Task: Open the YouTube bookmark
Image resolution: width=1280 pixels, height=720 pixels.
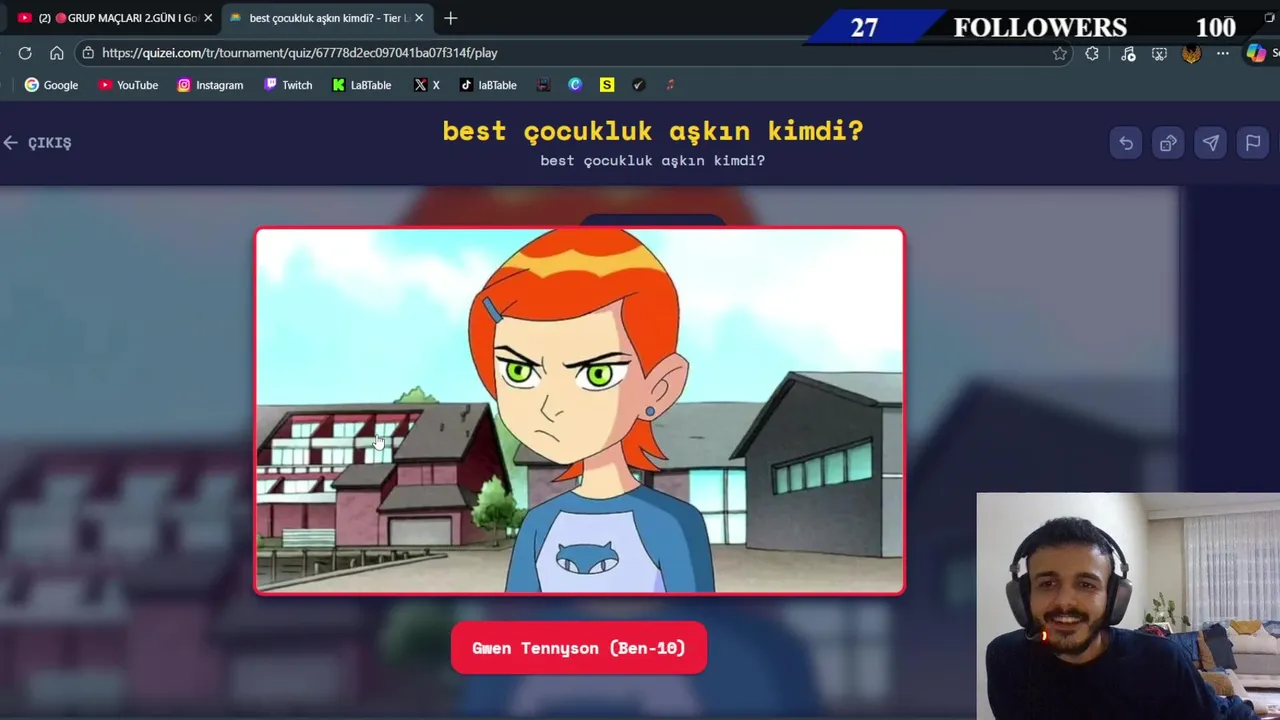Action: [128, 85]
